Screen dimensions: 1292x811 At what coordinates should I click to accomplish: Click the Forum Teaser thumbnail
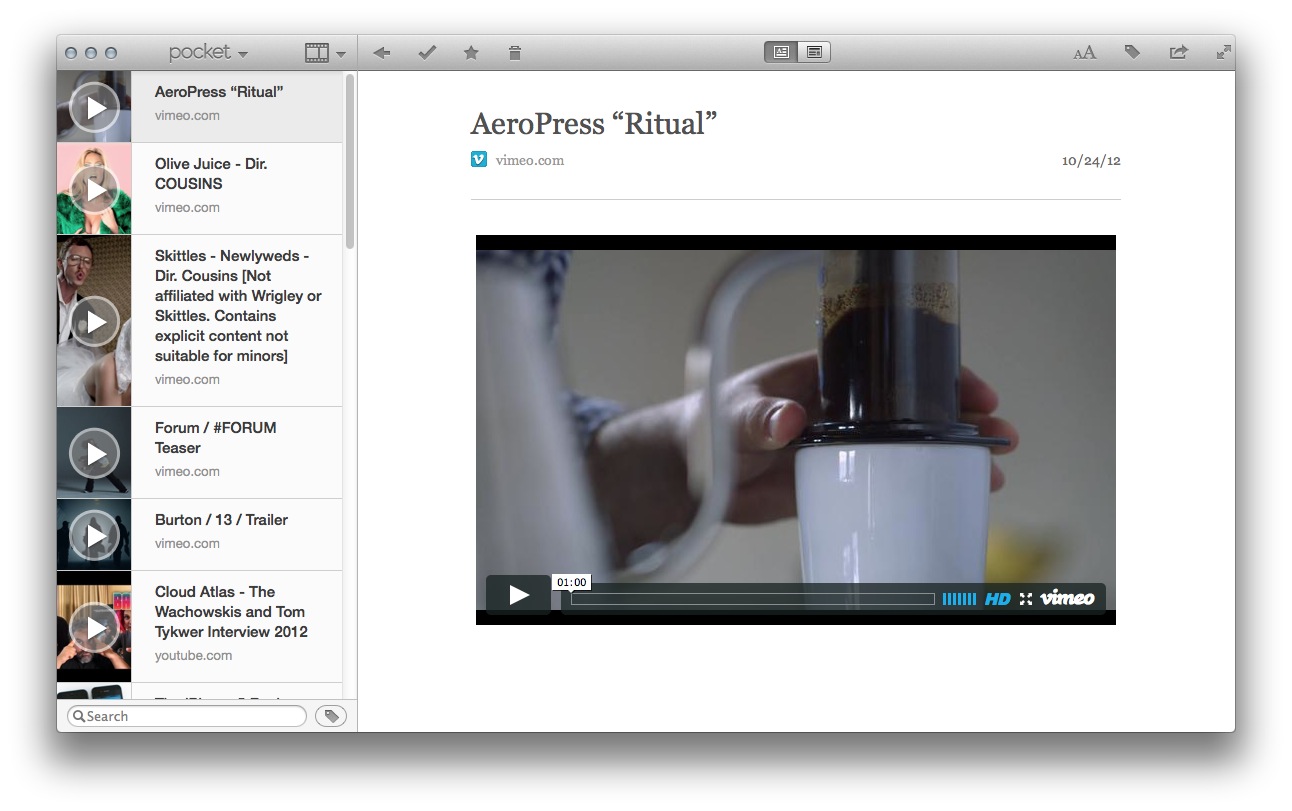94,453
